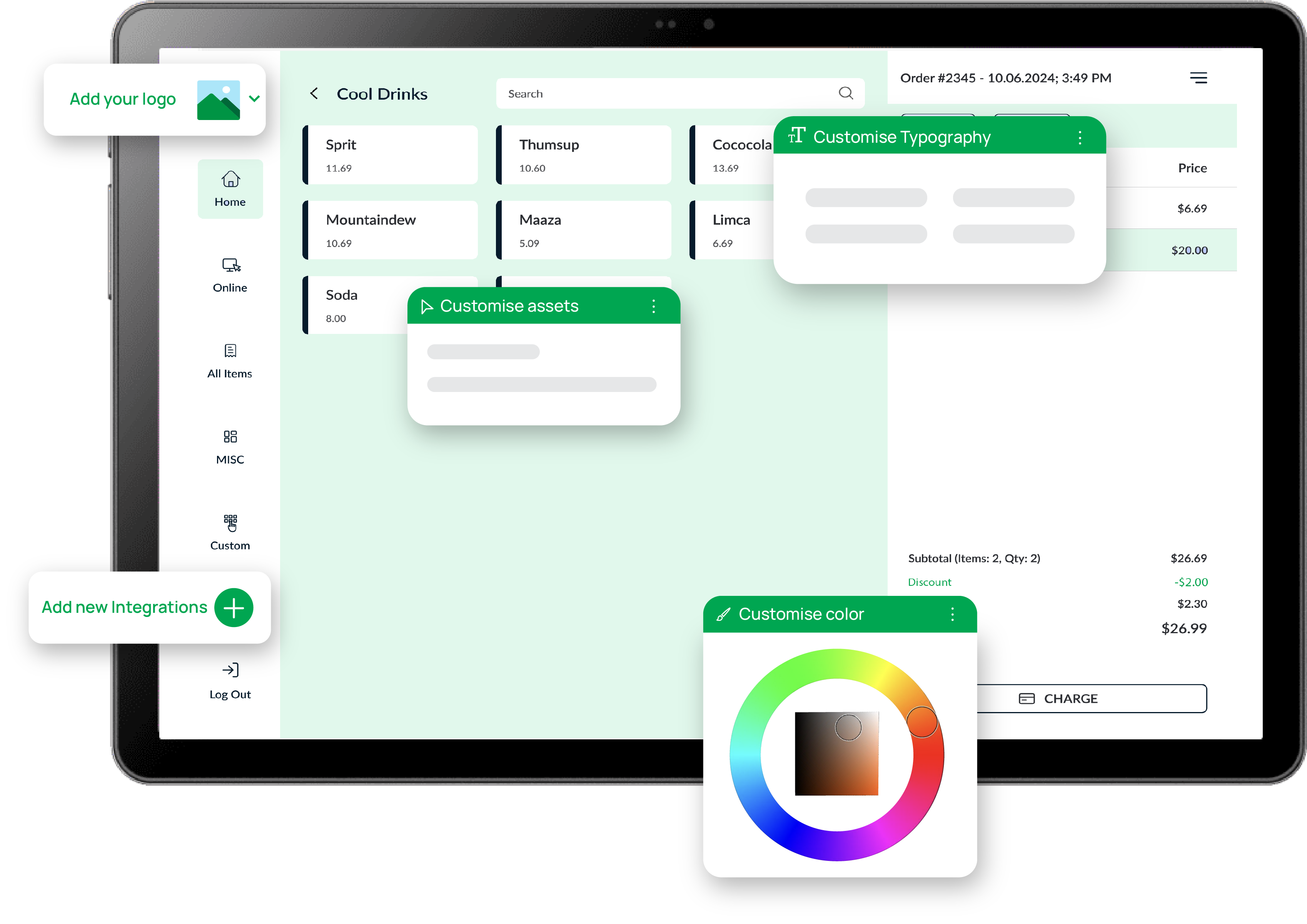1307x924 pixels.
Task: Click the Home icon in sidebar
Action: click(230, 180)
